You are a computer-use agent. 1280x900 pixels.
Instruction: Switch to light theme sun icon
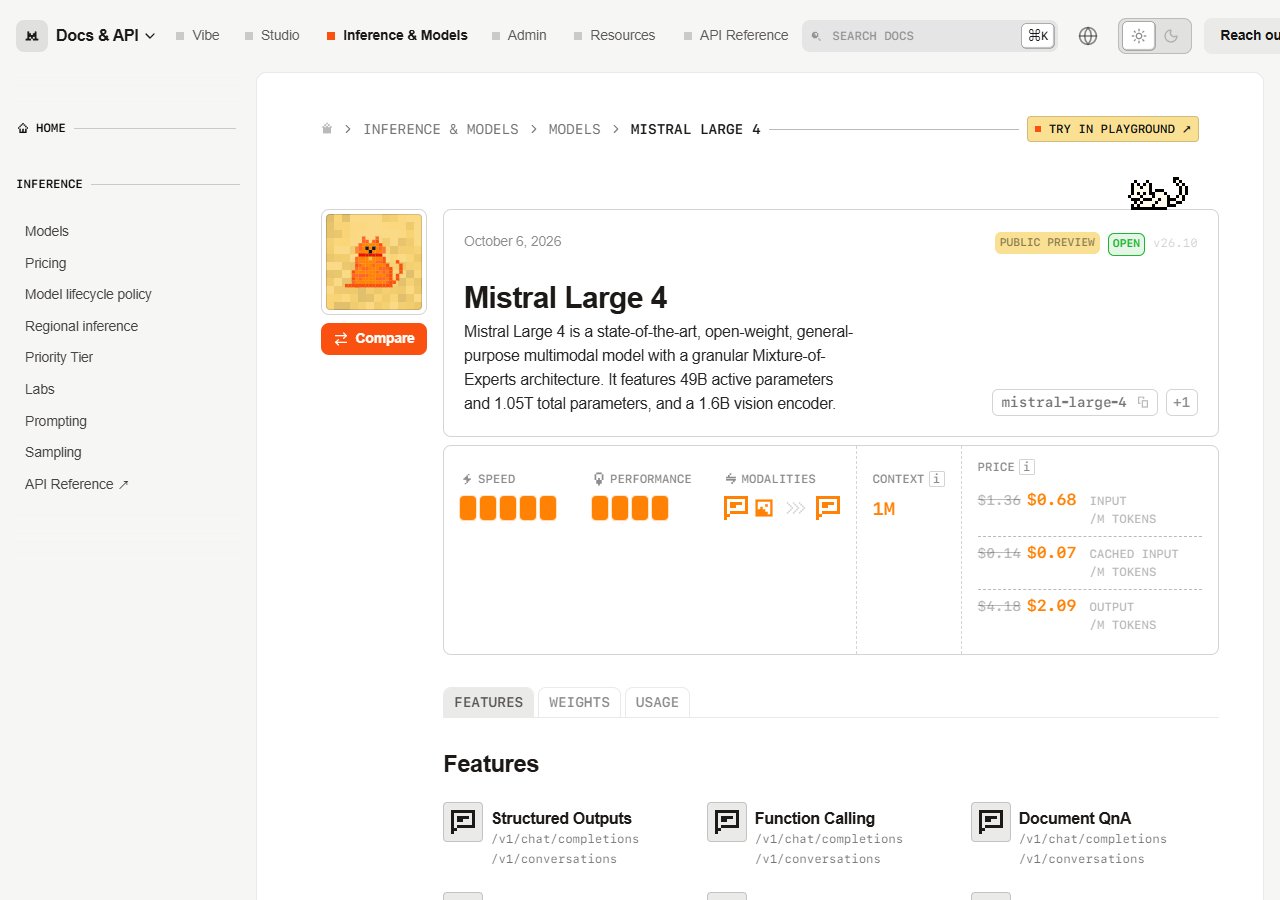[1138, 36]
